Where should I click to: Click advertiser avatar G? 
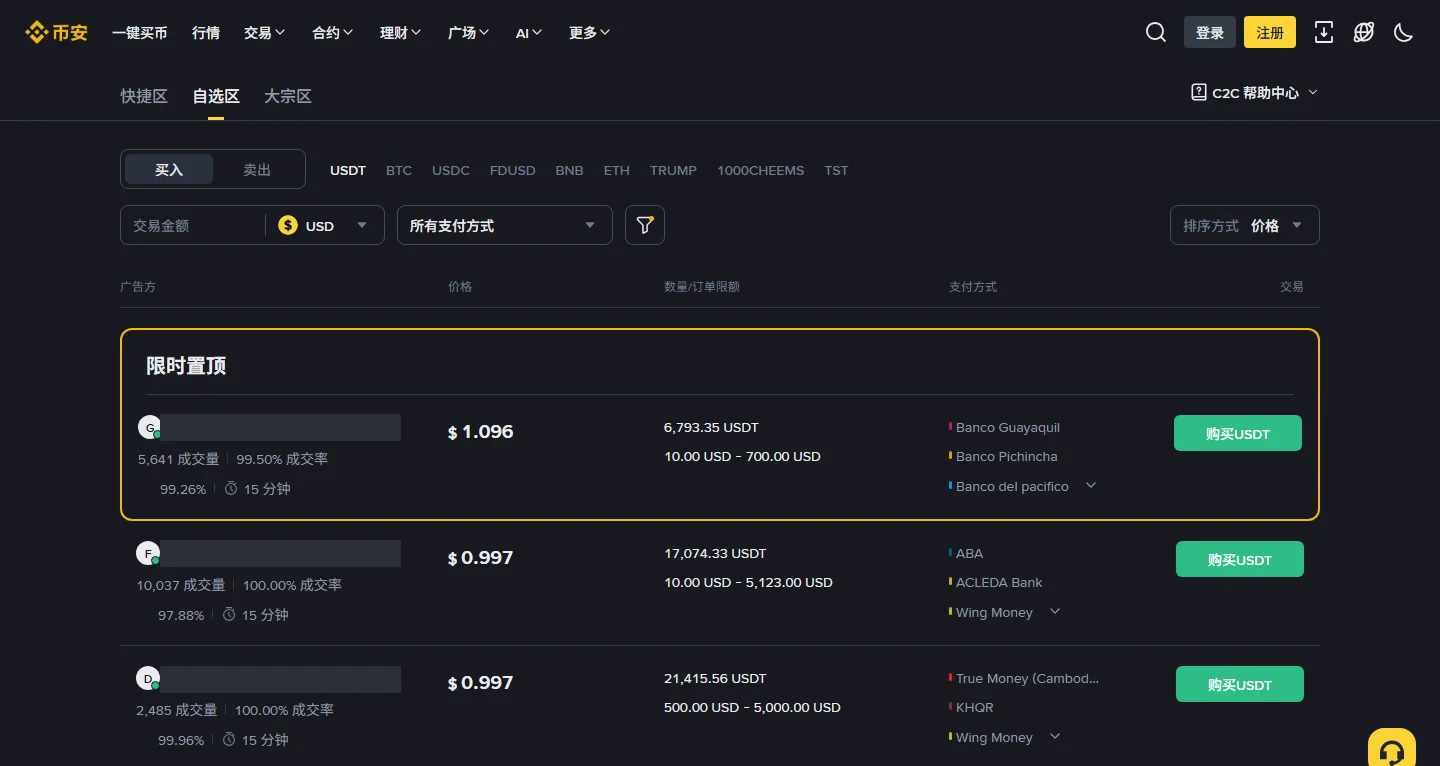pyautogui.click(x=150, y=428)
